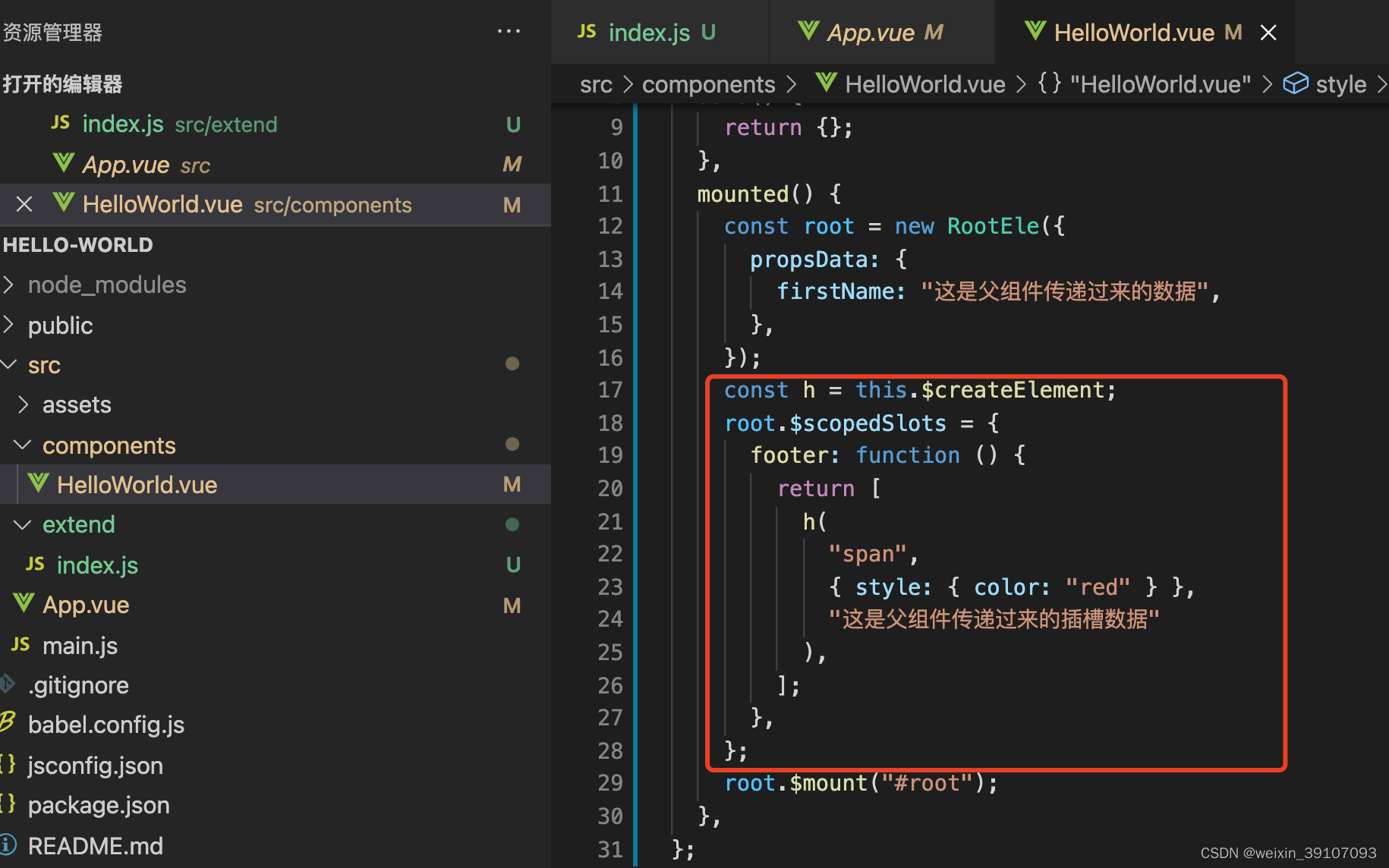
Task: Expand the public folder
Action: coord(10,325)
